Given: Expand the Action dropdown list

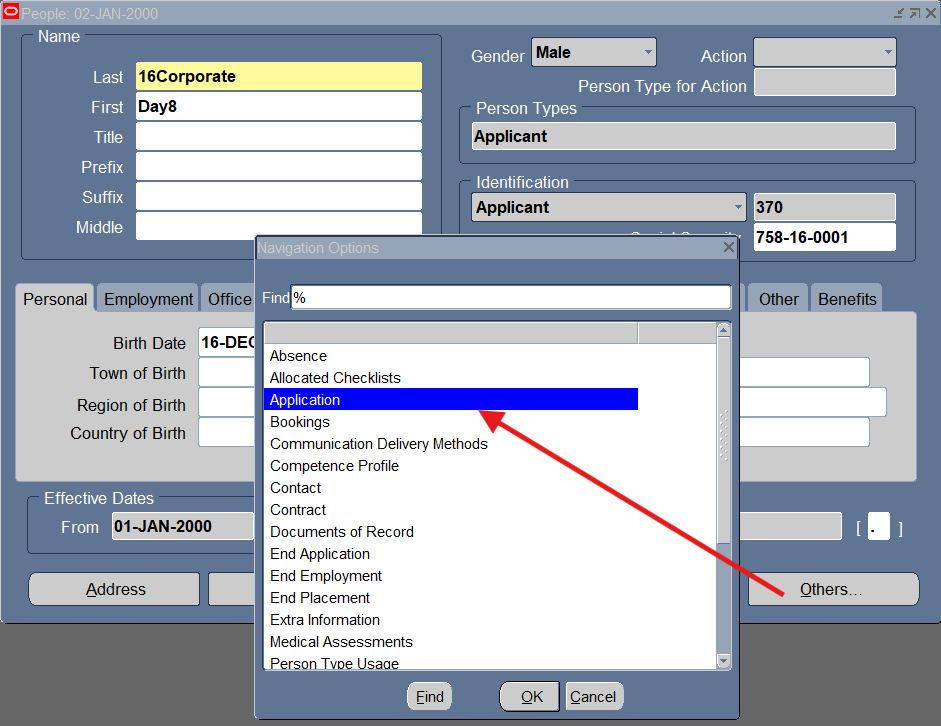Looking at the screenshot, I should 887,52.
